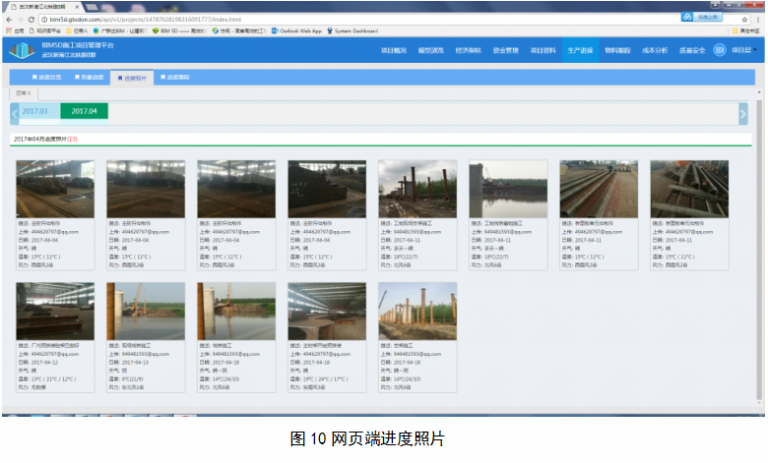Open the 生产进度 menu item
Image resolution: width=768 pixels, height=463 pixels.
pyautogui.click(x=580, y=50)
